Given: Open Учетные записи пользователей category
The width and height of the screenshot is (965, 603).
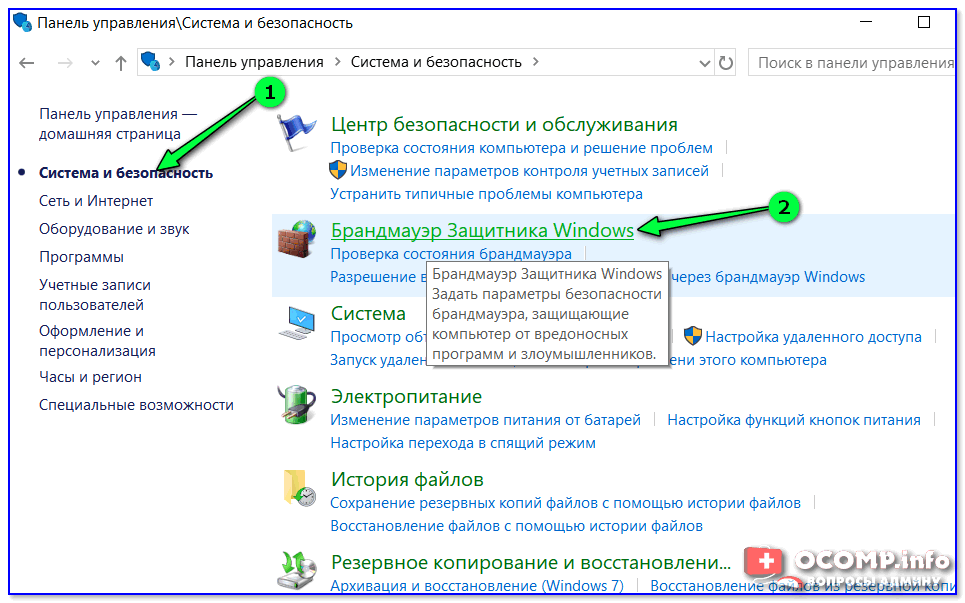Looking at the screenshot, I should [95, 295].
